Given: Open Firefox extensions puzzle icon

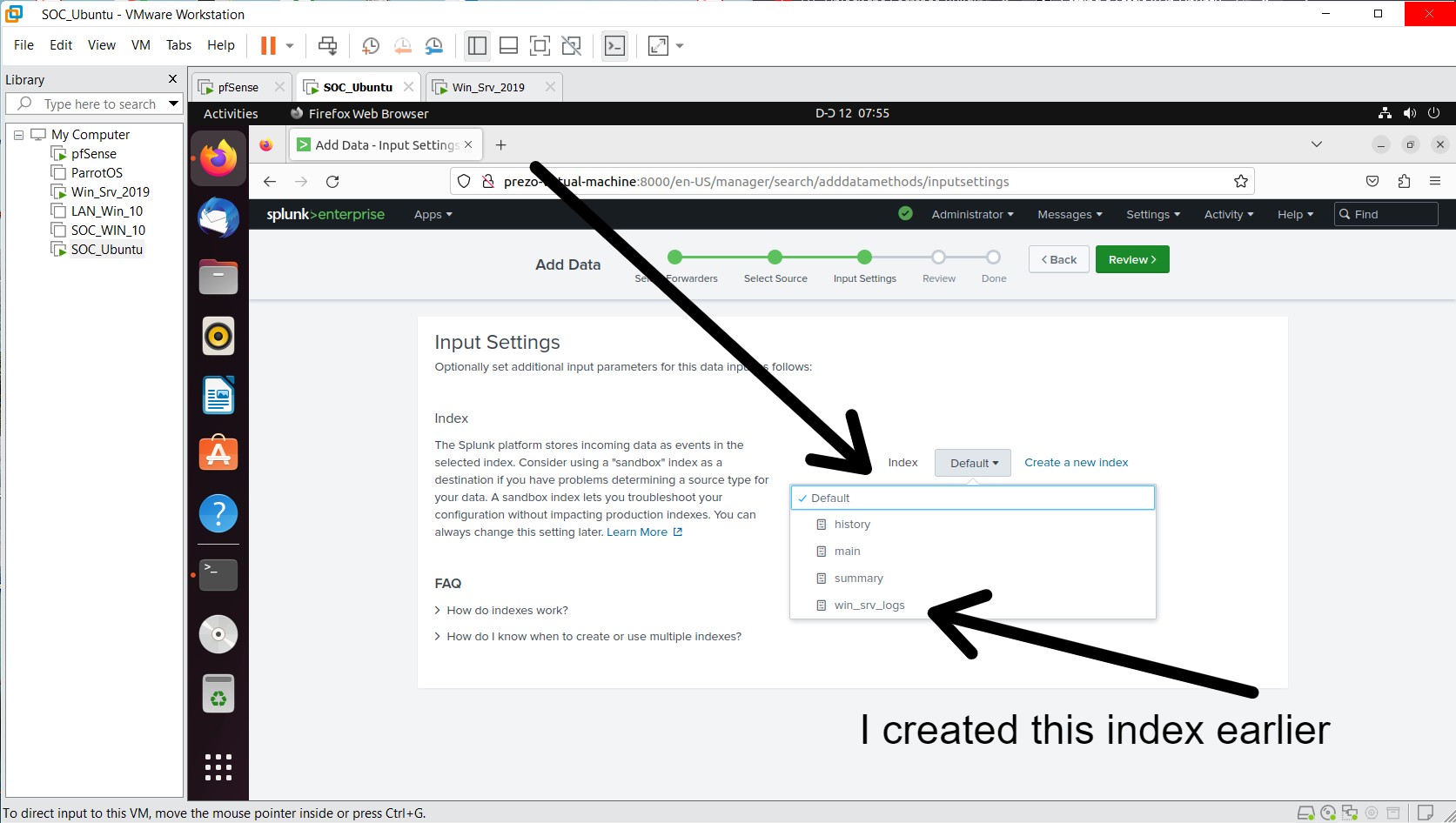Looking at the screenshot, I should 1404,181.
